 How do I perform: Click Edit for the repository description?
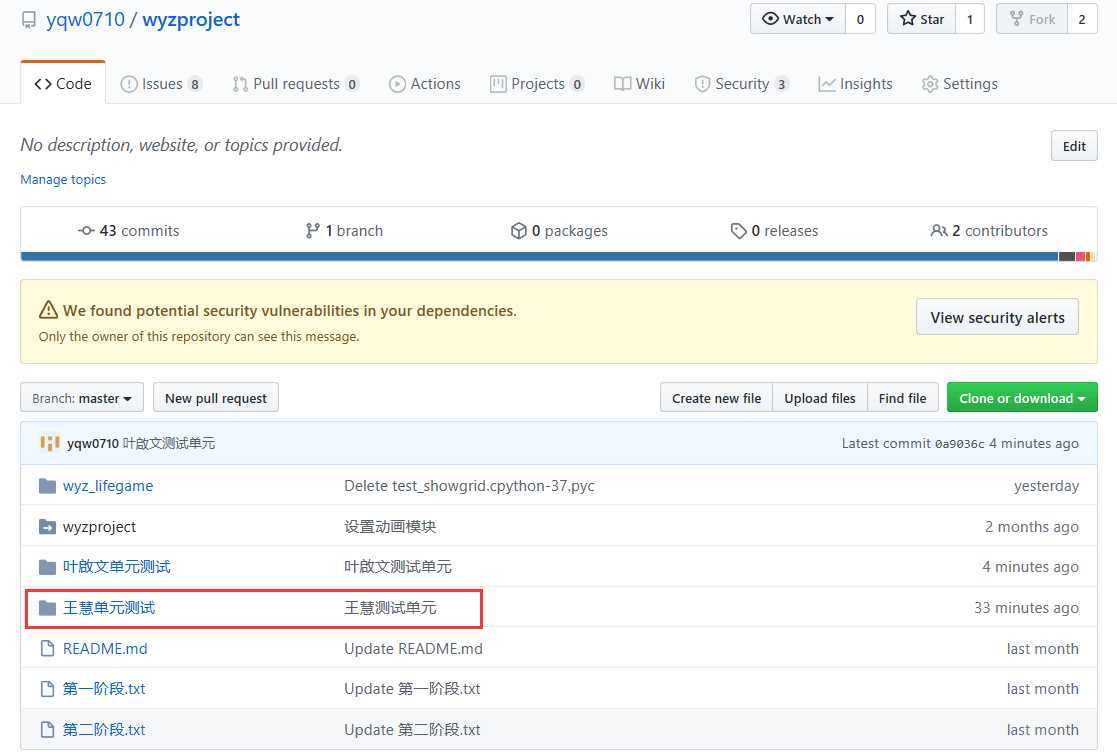point(1074,146)
